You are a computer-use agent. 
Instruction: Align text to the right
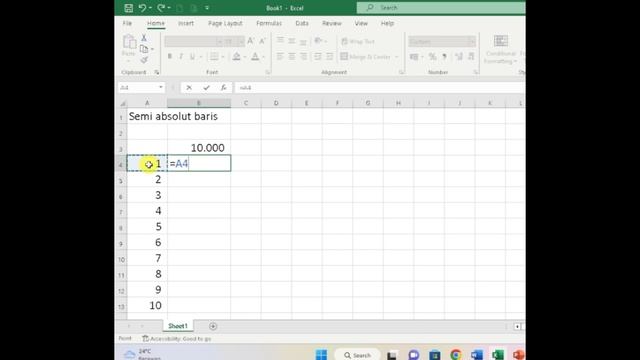(x=303, y=56)
